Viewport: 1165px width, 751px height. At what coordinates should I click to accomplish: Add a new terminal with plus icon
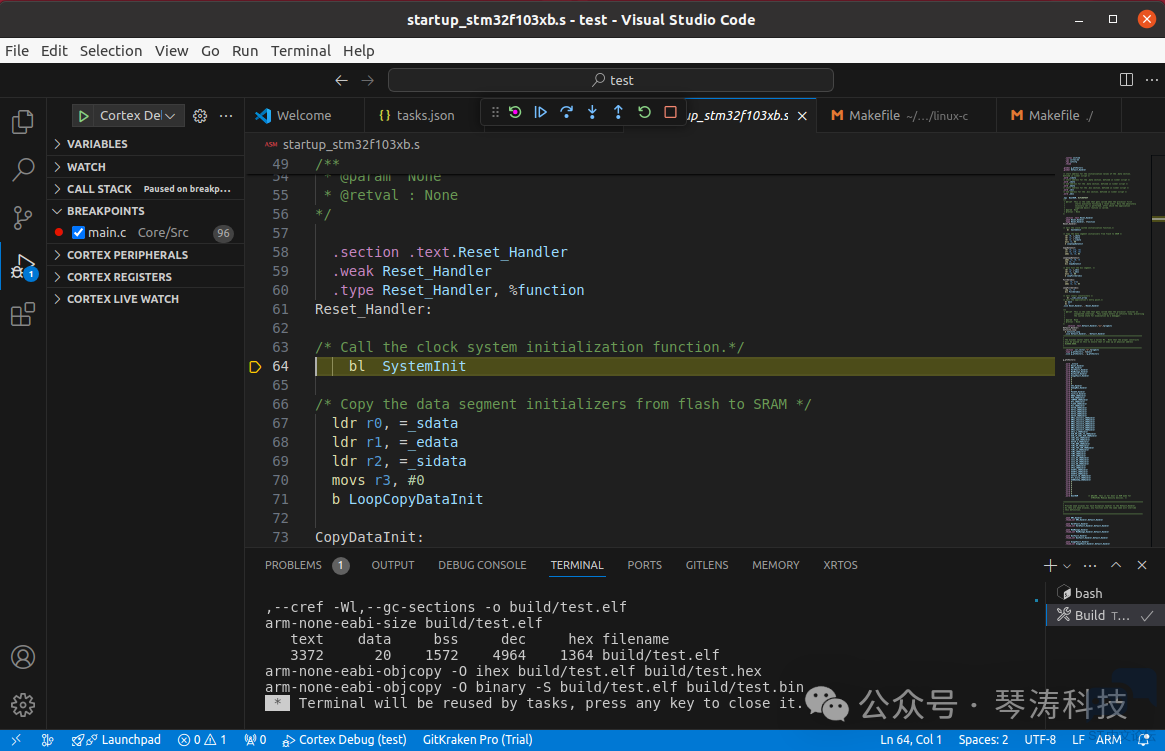click(1050, 565)
